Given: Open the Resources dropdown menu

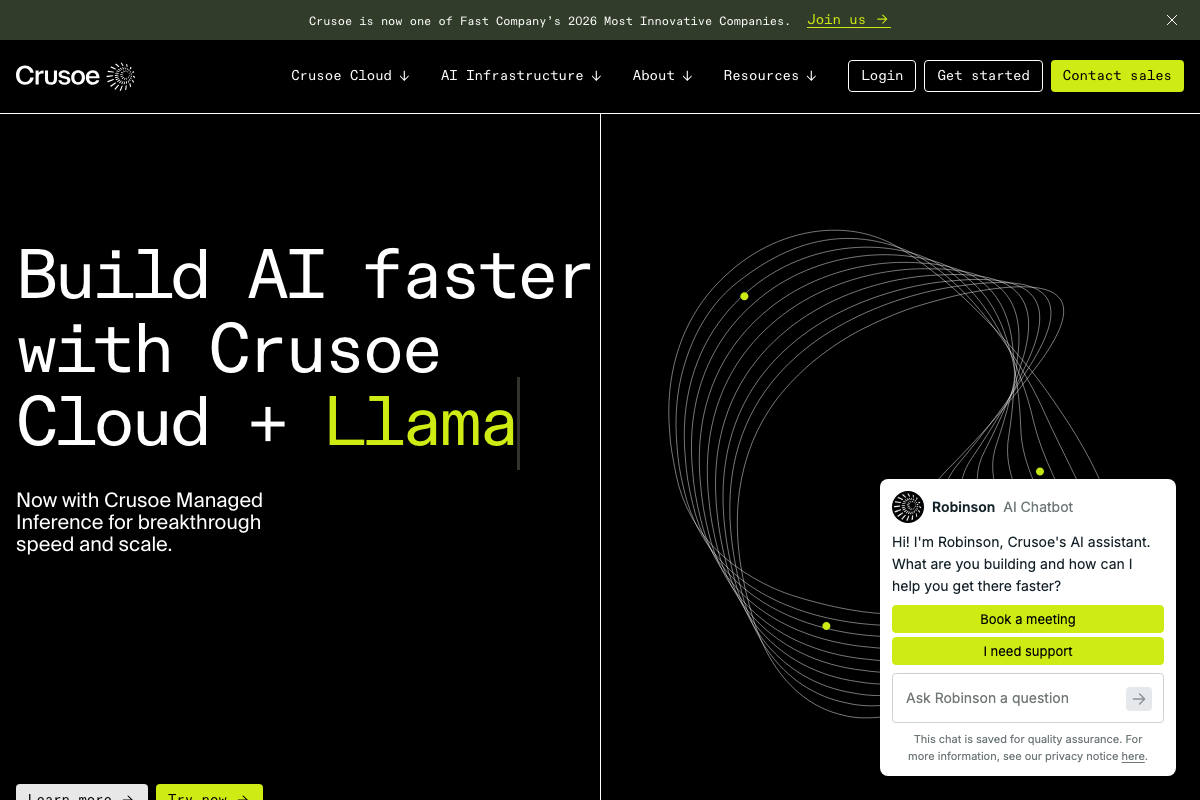Looking at the screenshot, I should (x=770, y=76).
